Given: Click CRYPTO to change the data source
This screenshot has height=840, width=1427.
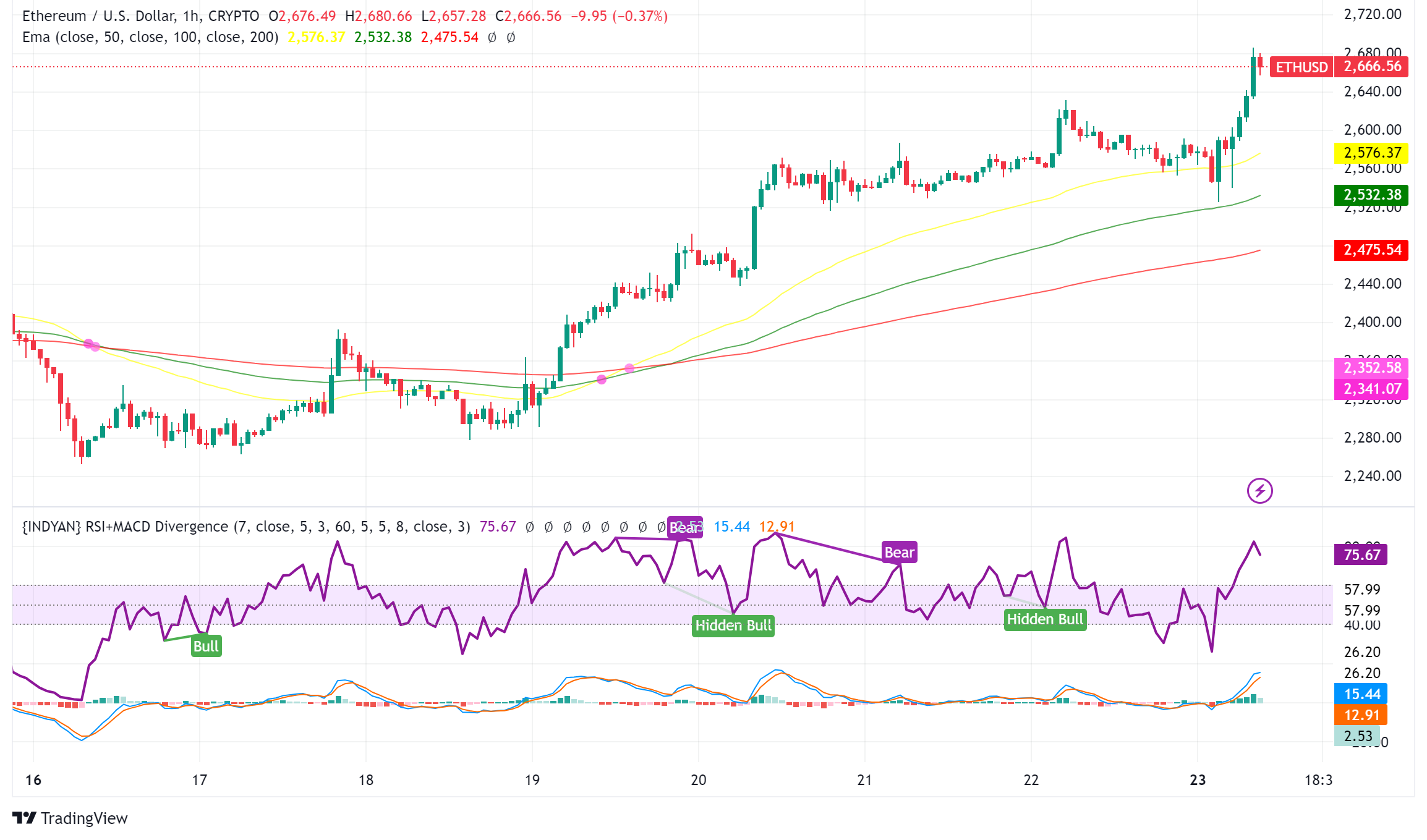Looking at the screenshot, I should coord(235,17).
